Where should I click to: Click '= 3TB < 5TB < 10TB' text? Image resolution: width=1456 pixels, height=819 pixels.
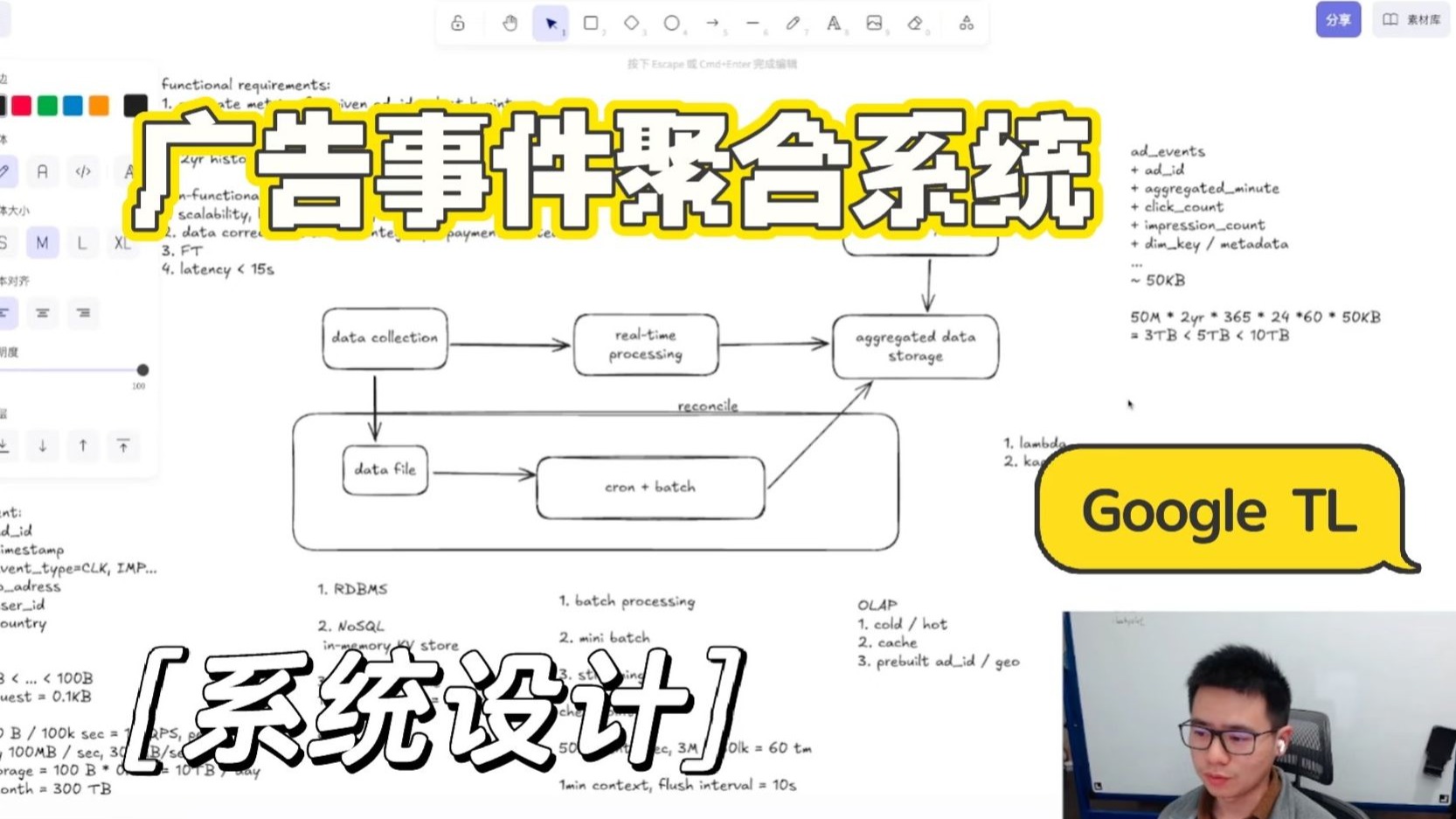pyautogui.click(x=1210, y=336)
